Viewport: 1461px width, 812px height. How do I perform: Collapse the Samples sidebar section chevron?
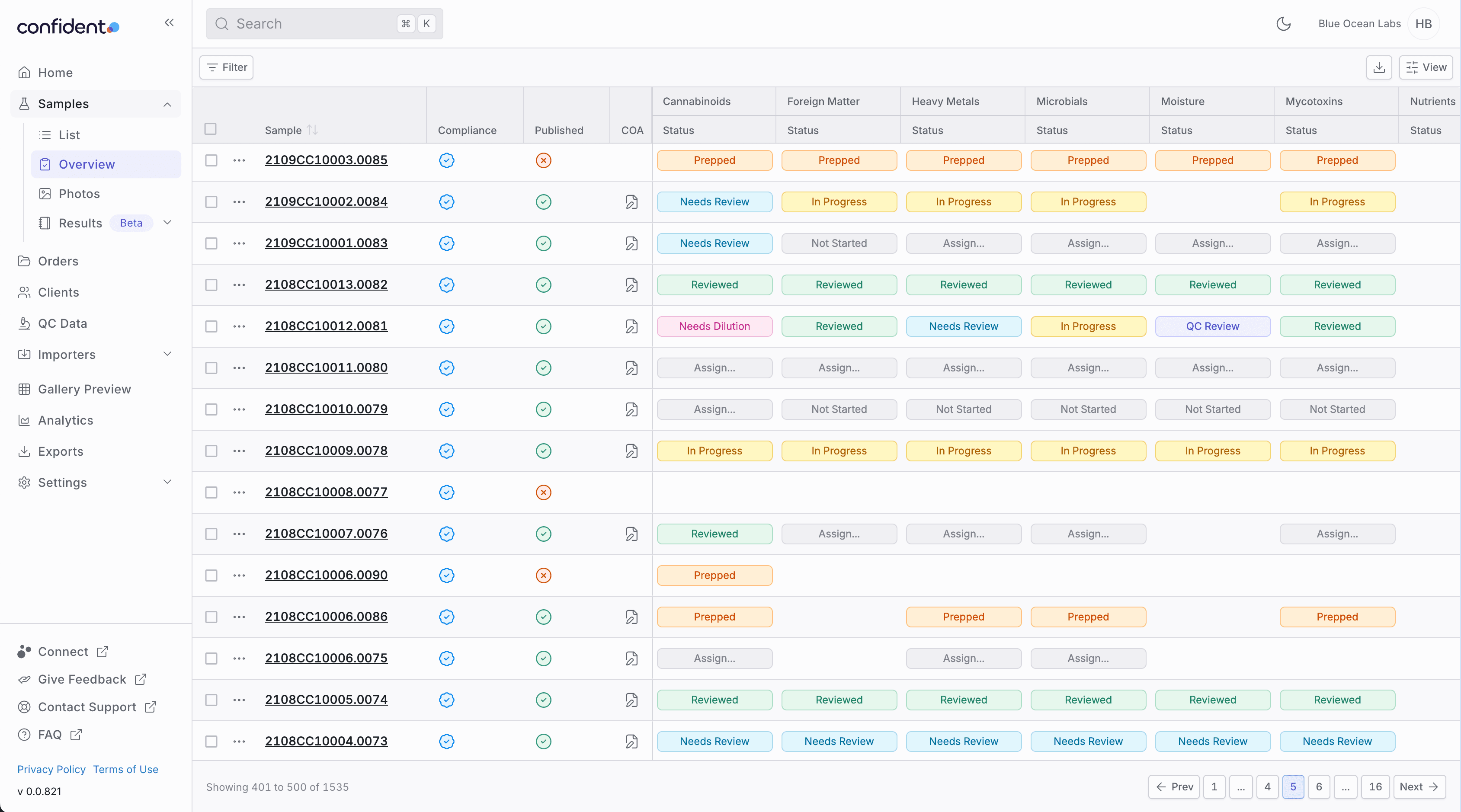tap(167, 104)
